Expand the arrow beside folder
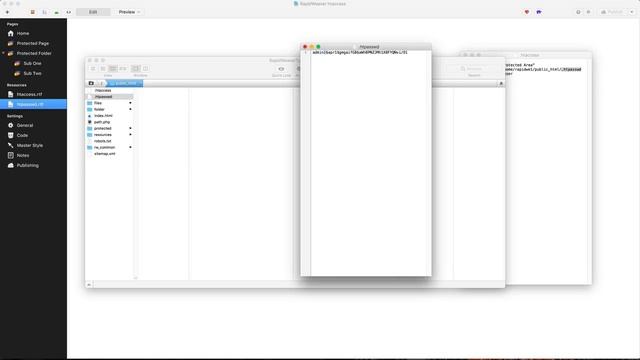640x360 pixels. tap(130, 109)
